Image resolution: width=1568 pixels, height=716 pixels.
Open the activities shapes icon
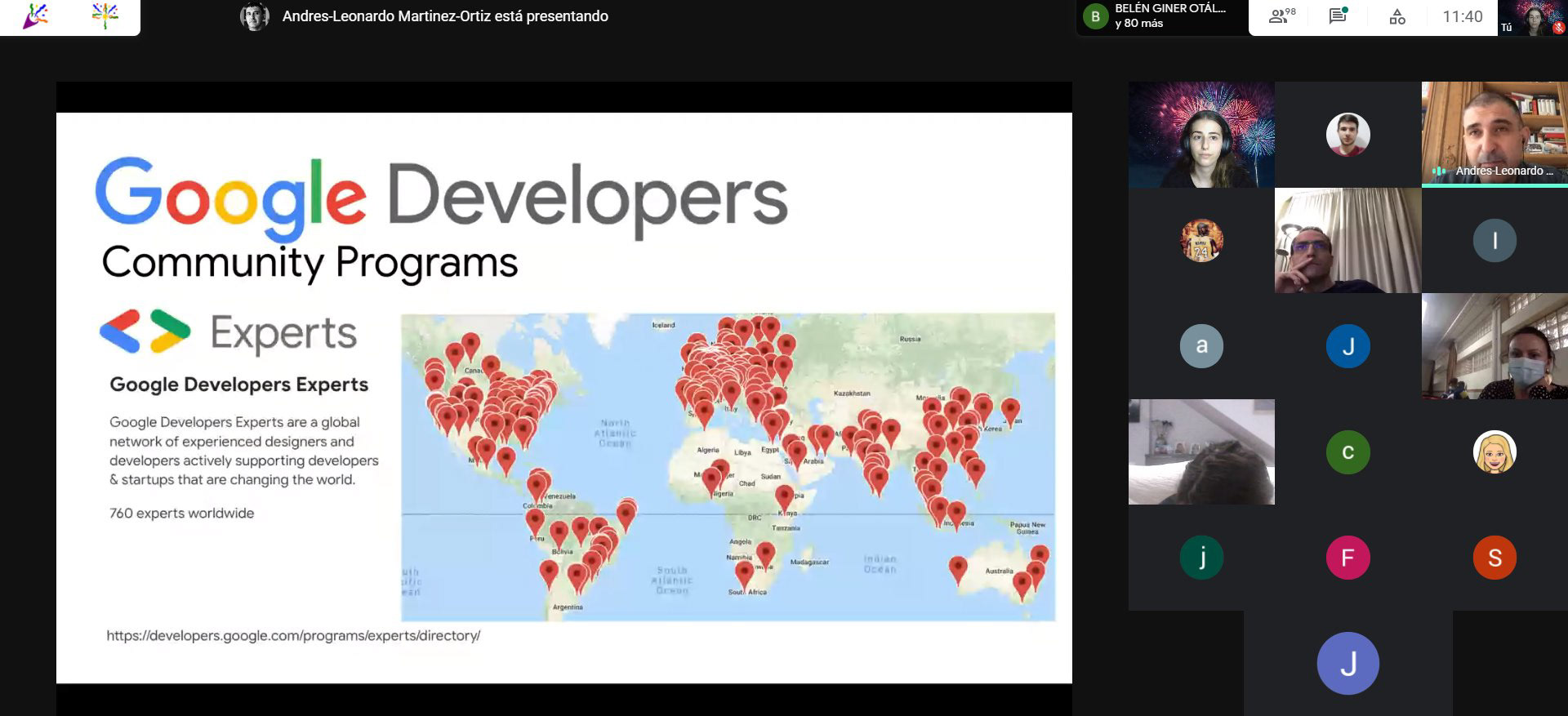(1397, 16)
